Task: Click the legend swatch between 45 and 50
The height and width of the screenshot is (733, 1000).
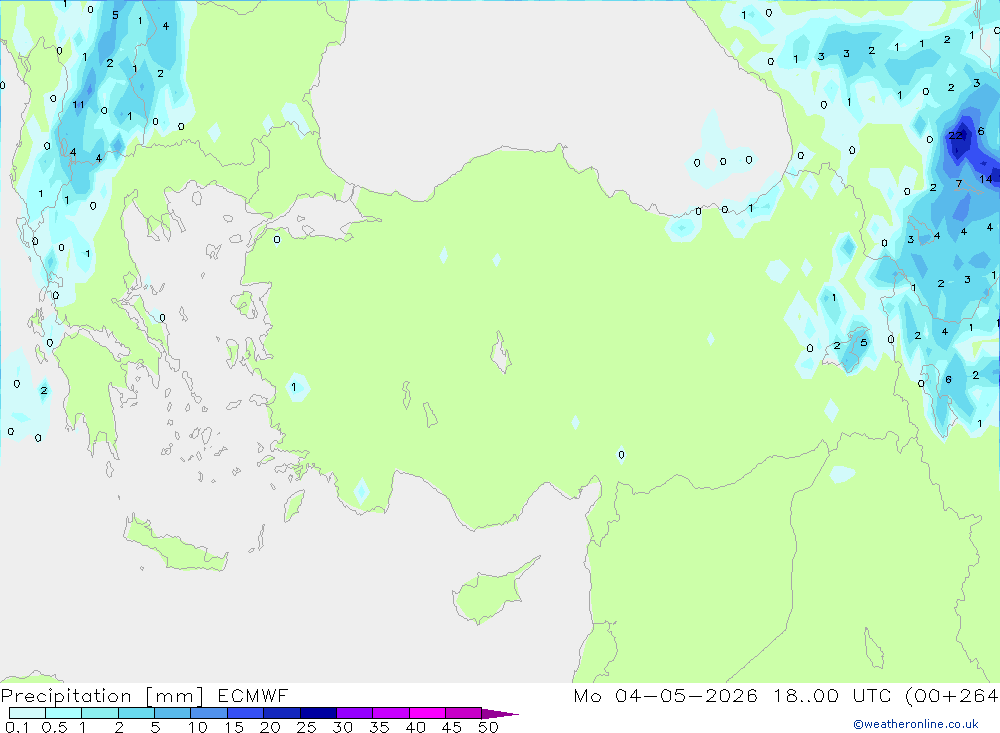Action: 464,713
